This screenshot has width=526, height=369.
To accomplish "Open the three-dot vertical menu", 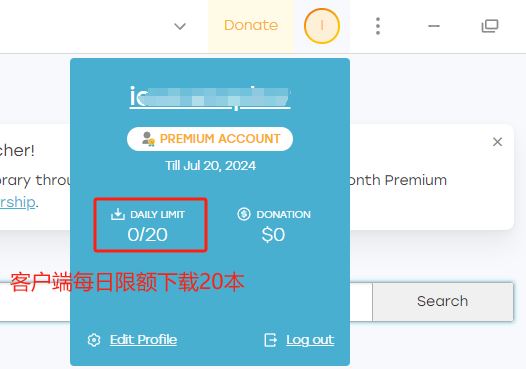I will tap(378, 26).
